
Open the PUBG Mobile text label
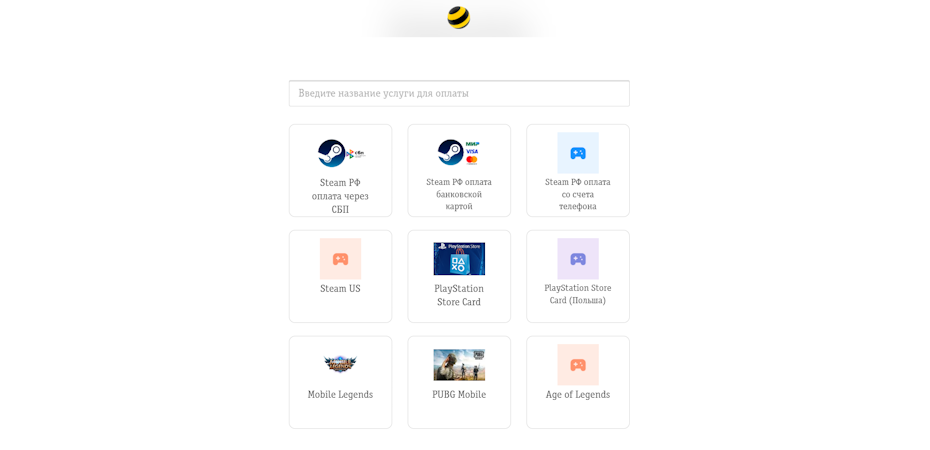(459, 395)
